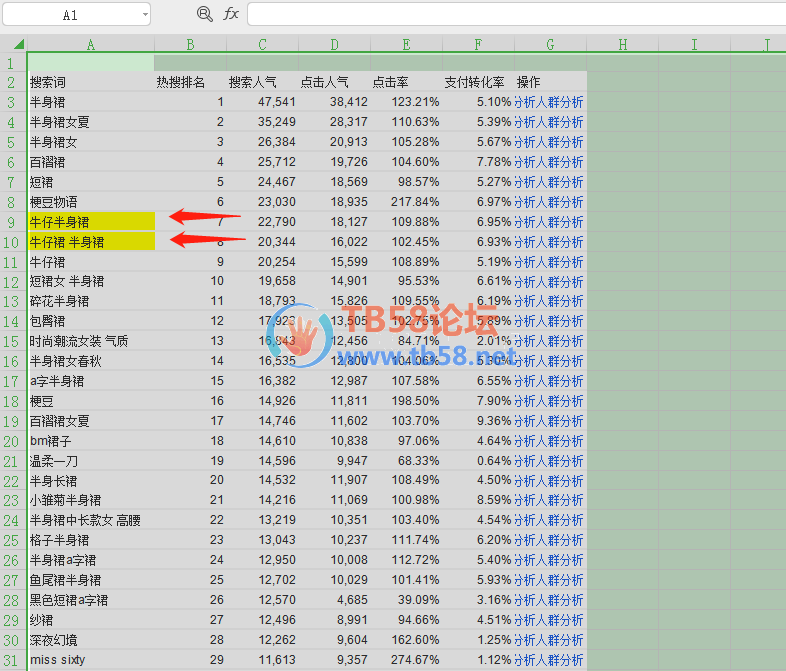
Task: Select column G header
Action: point(550,44)
